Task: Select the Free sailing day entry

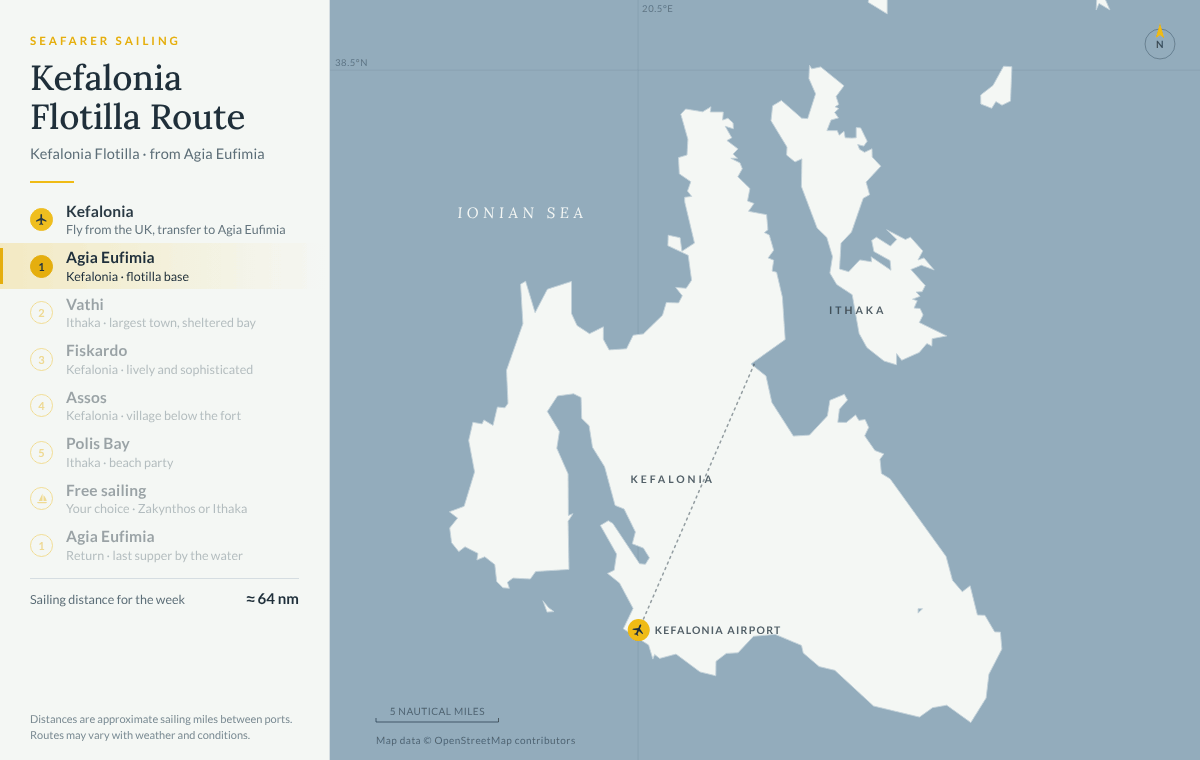Action: pos(164,499)
